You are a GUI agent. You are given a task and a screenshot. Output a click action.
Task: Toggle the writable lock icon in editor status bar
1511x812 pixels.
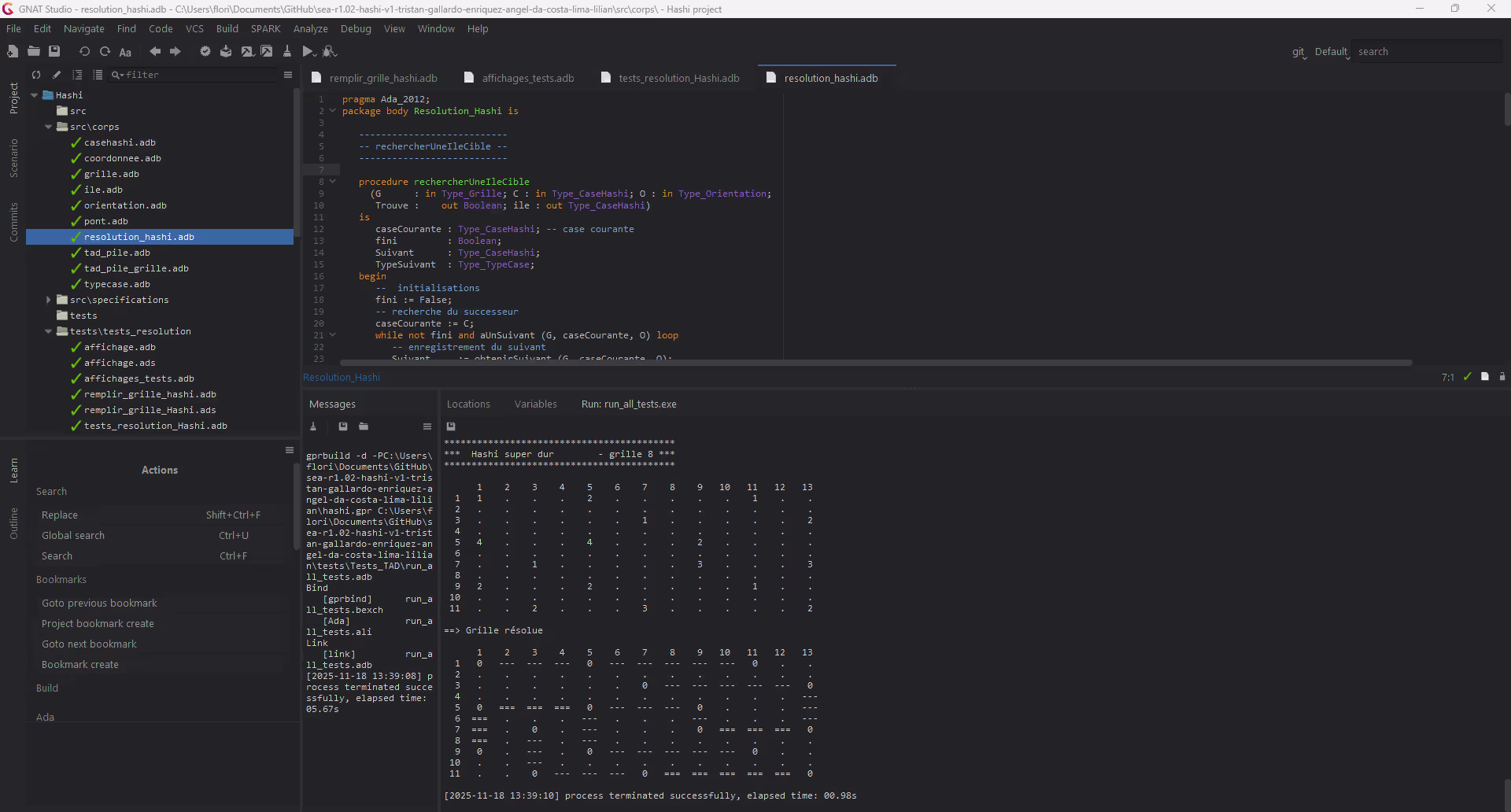(x=1502, y=377)
